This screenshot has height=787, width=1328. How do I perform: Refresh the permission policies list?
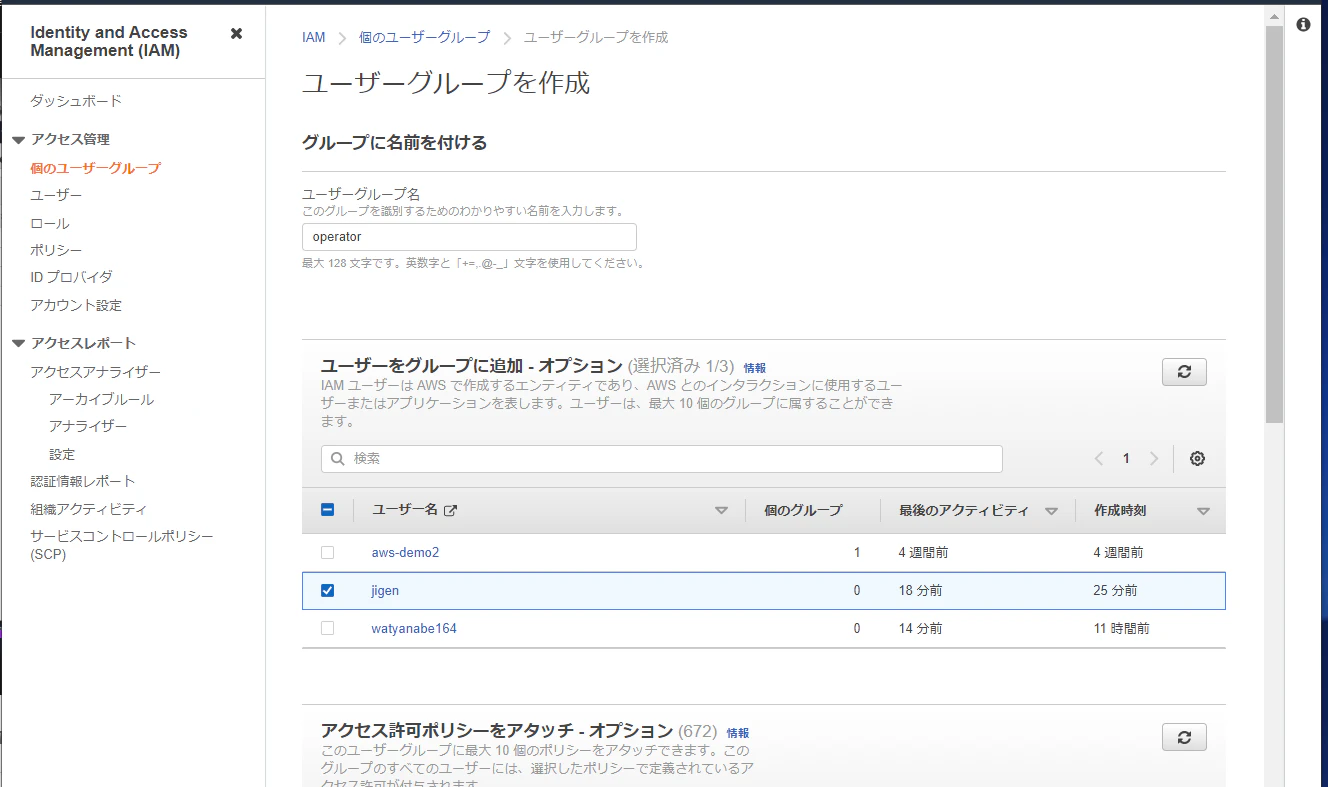tap(1184, 737)
